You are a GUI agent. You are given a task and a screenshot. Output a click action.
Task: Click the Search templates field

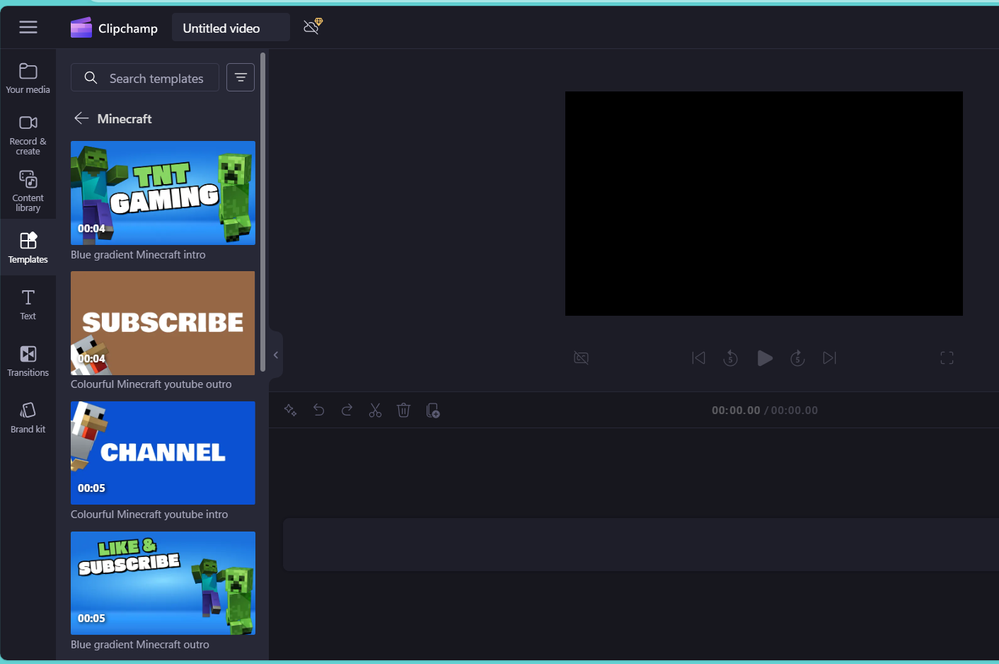145,78
